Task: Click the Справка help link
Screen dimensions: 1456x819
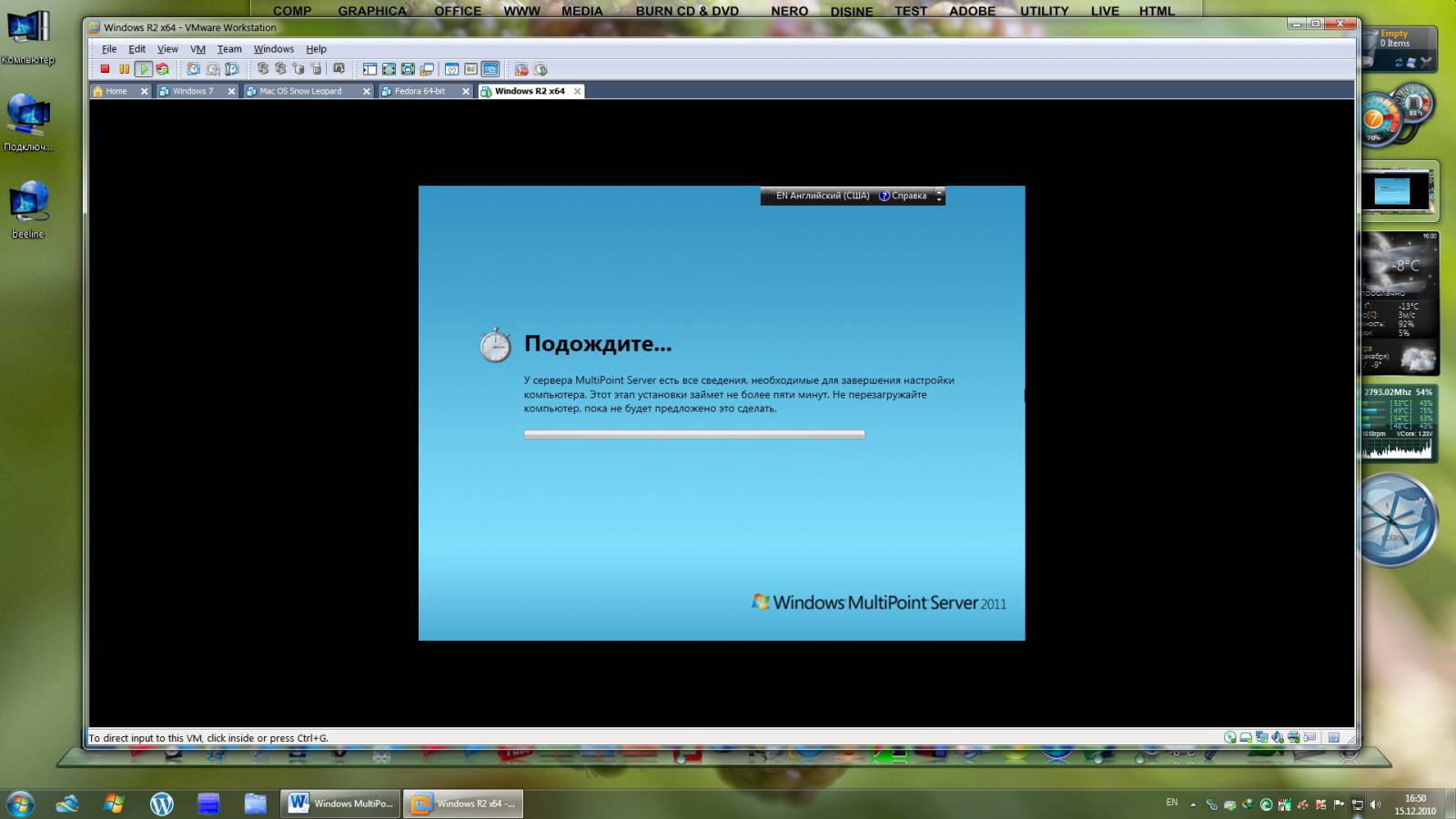Action: tap(903, 196)
